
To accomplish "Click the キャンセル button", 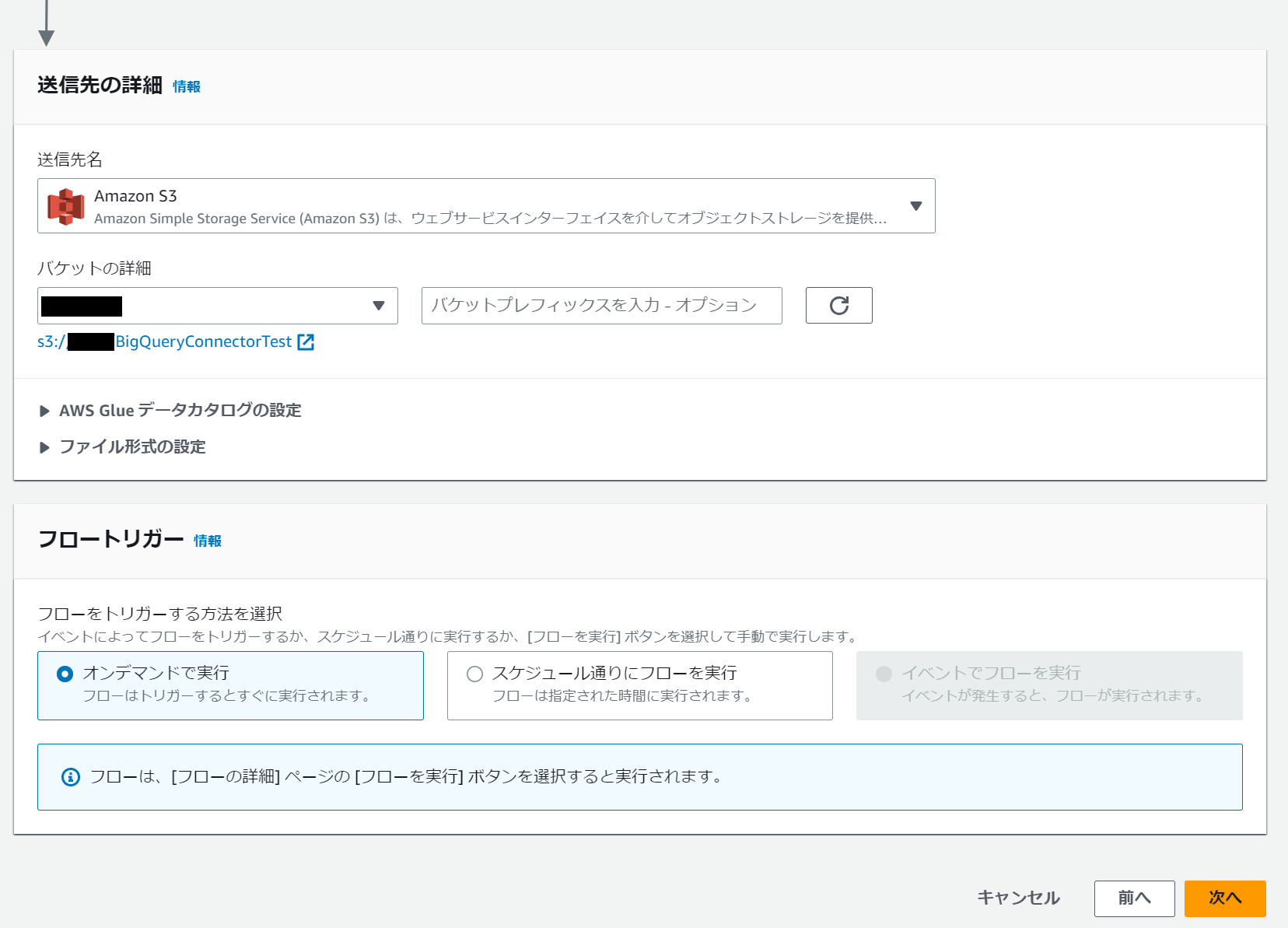I will click(1018, 898).
